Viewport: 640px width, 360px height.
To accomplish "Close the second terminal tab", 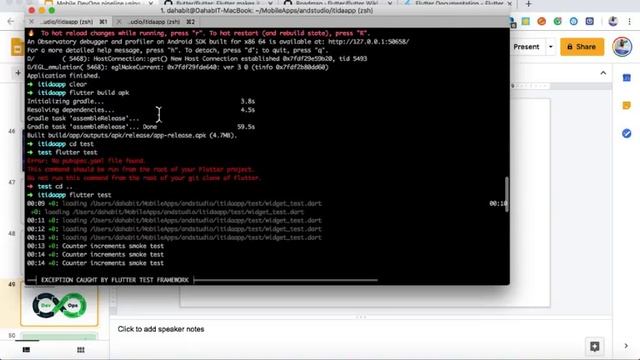I will pos(118,22).
